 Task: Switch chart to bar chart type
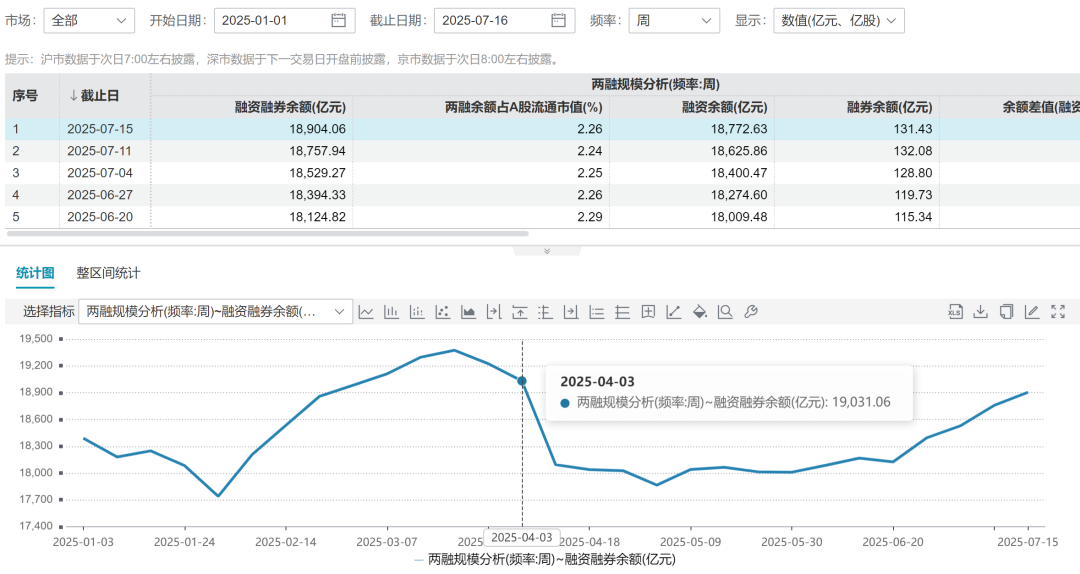click(391, 312)
